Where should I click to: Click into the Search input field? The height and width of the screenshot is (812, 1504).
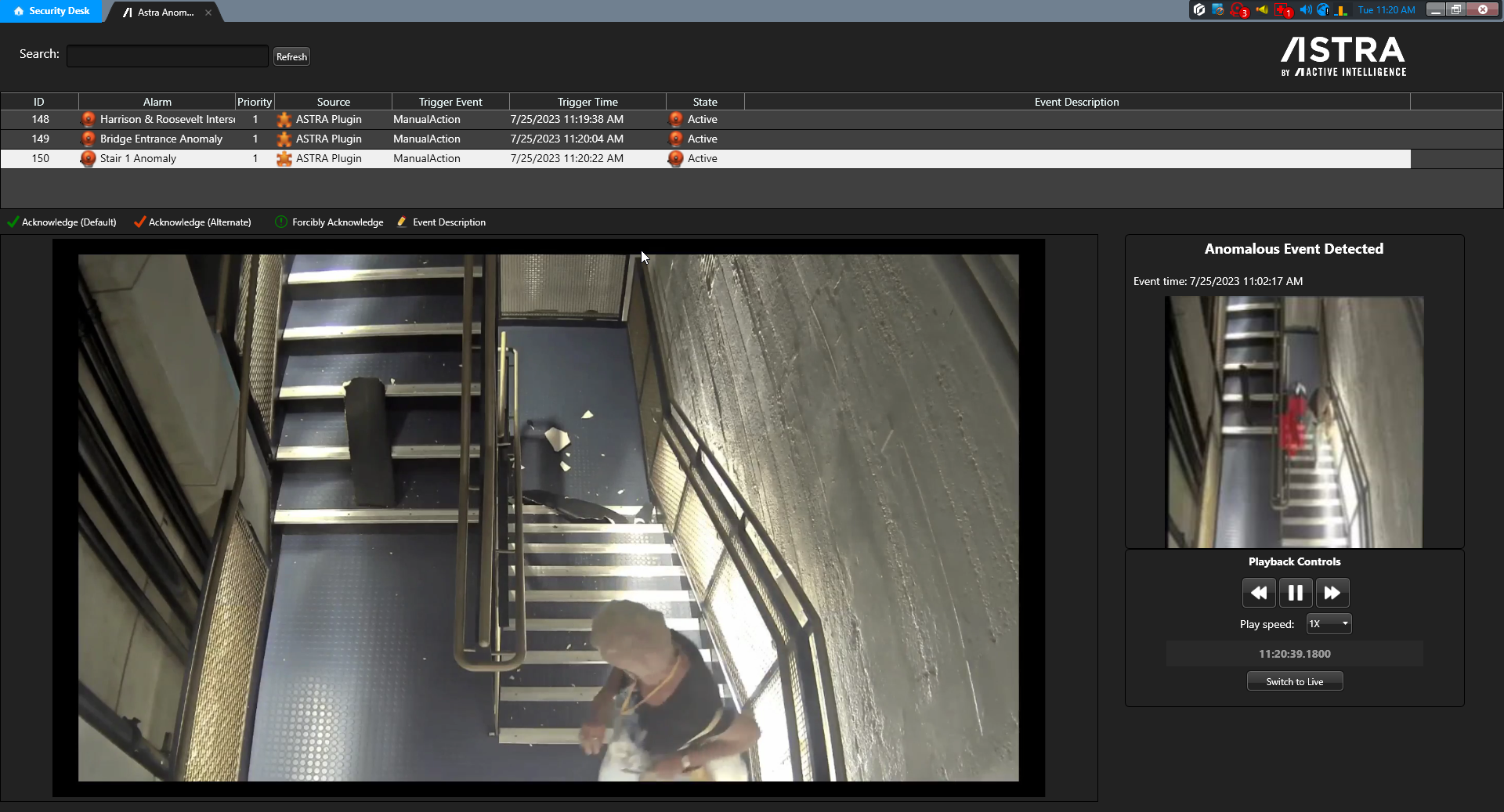(x=167, y=56)
